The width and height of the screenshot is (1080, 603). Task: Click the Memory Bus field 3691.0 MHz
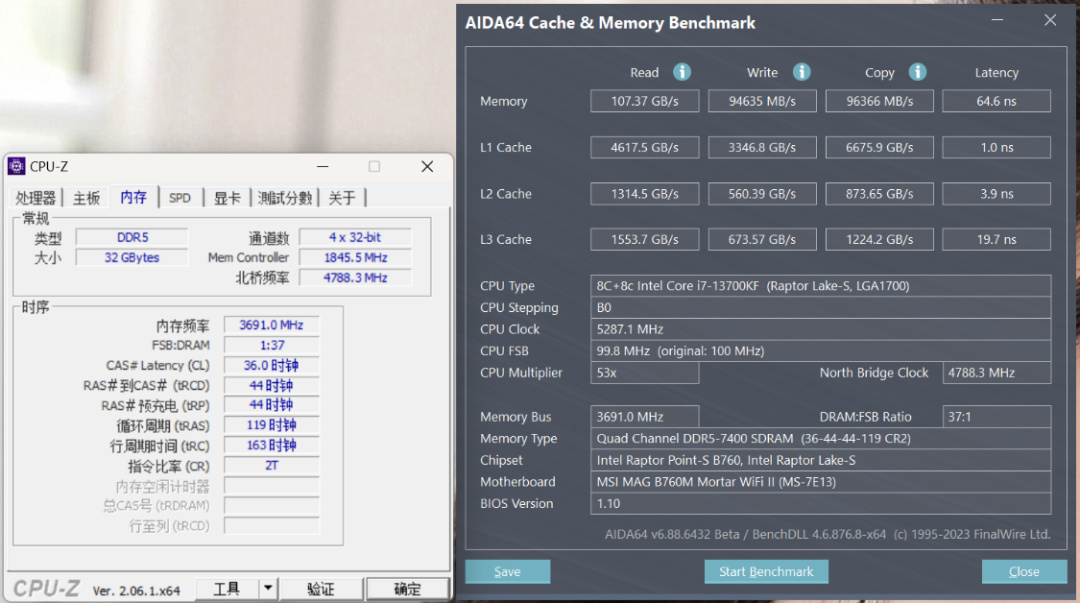(645, 417)
